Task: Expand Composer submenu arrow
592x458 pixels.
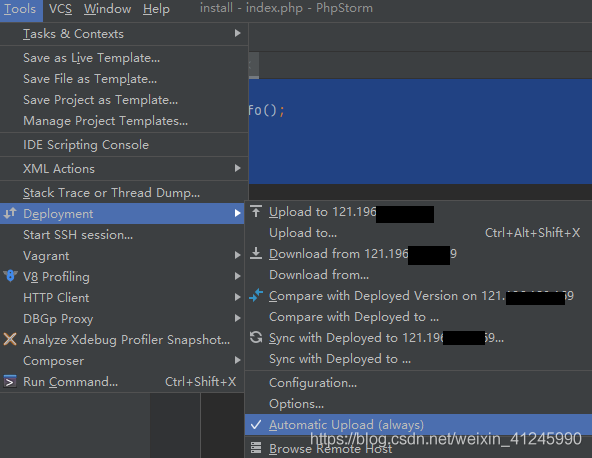Action: (237, 361)
